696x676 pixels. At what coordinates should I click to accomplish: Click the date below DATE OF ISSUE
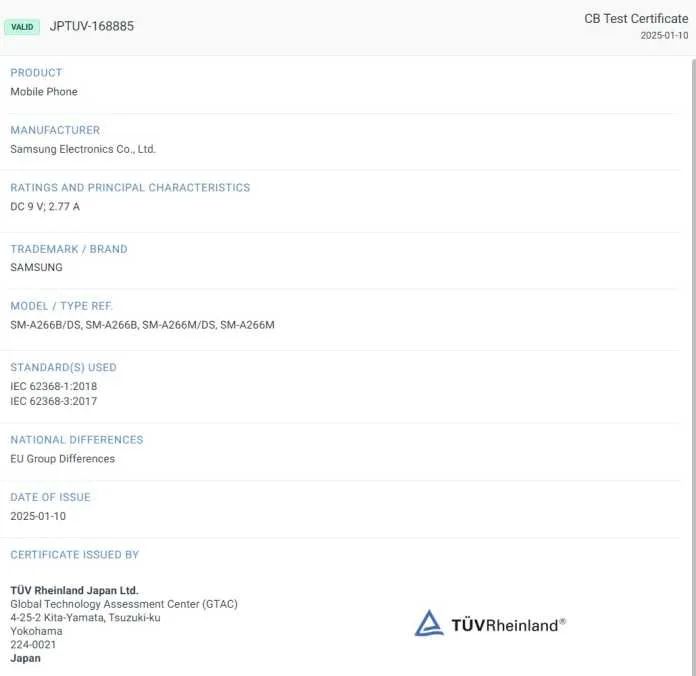37,516
